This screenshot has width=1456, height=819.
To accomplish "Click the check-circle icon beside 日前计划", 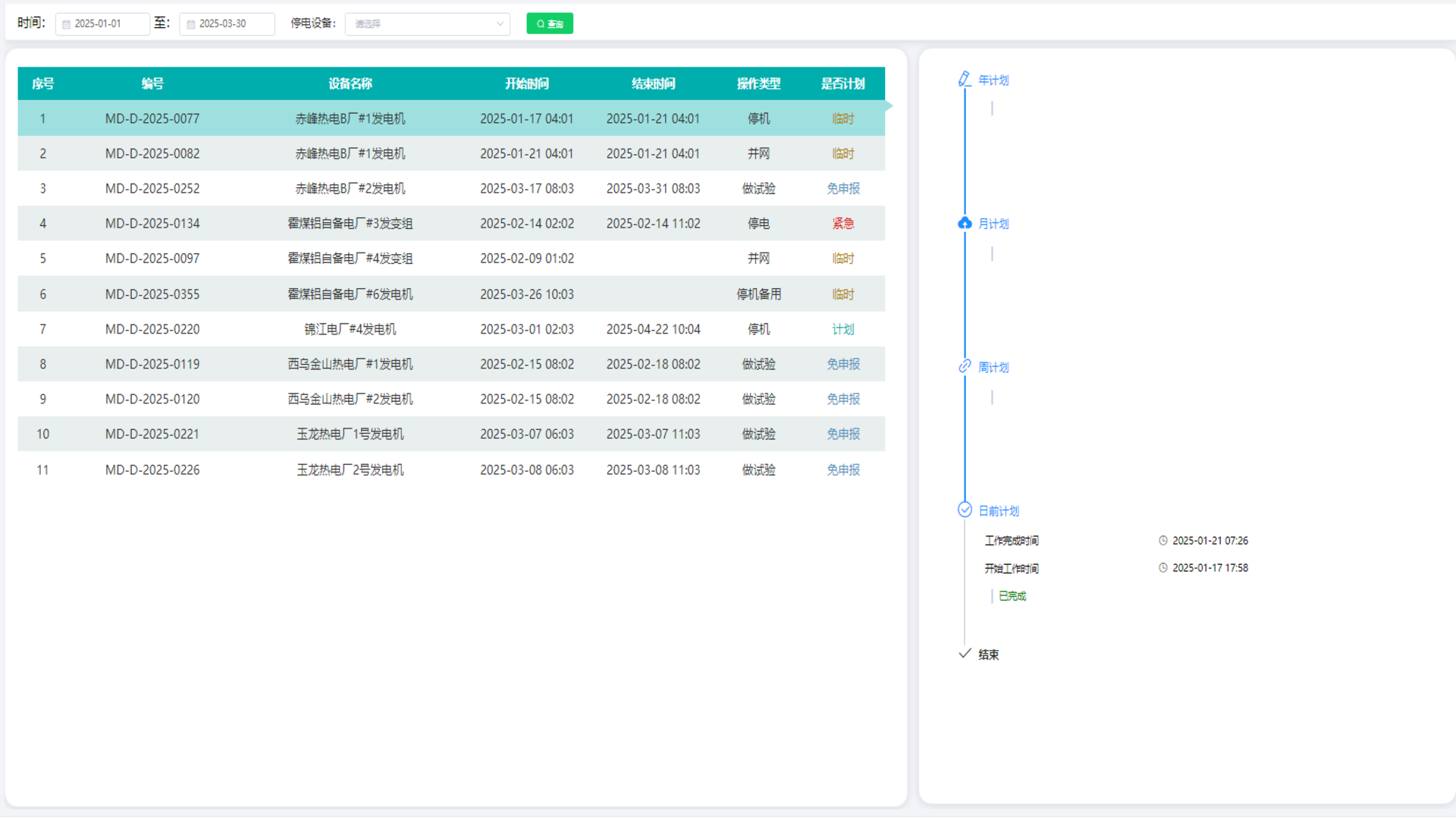I will click(x=965, y=510).
